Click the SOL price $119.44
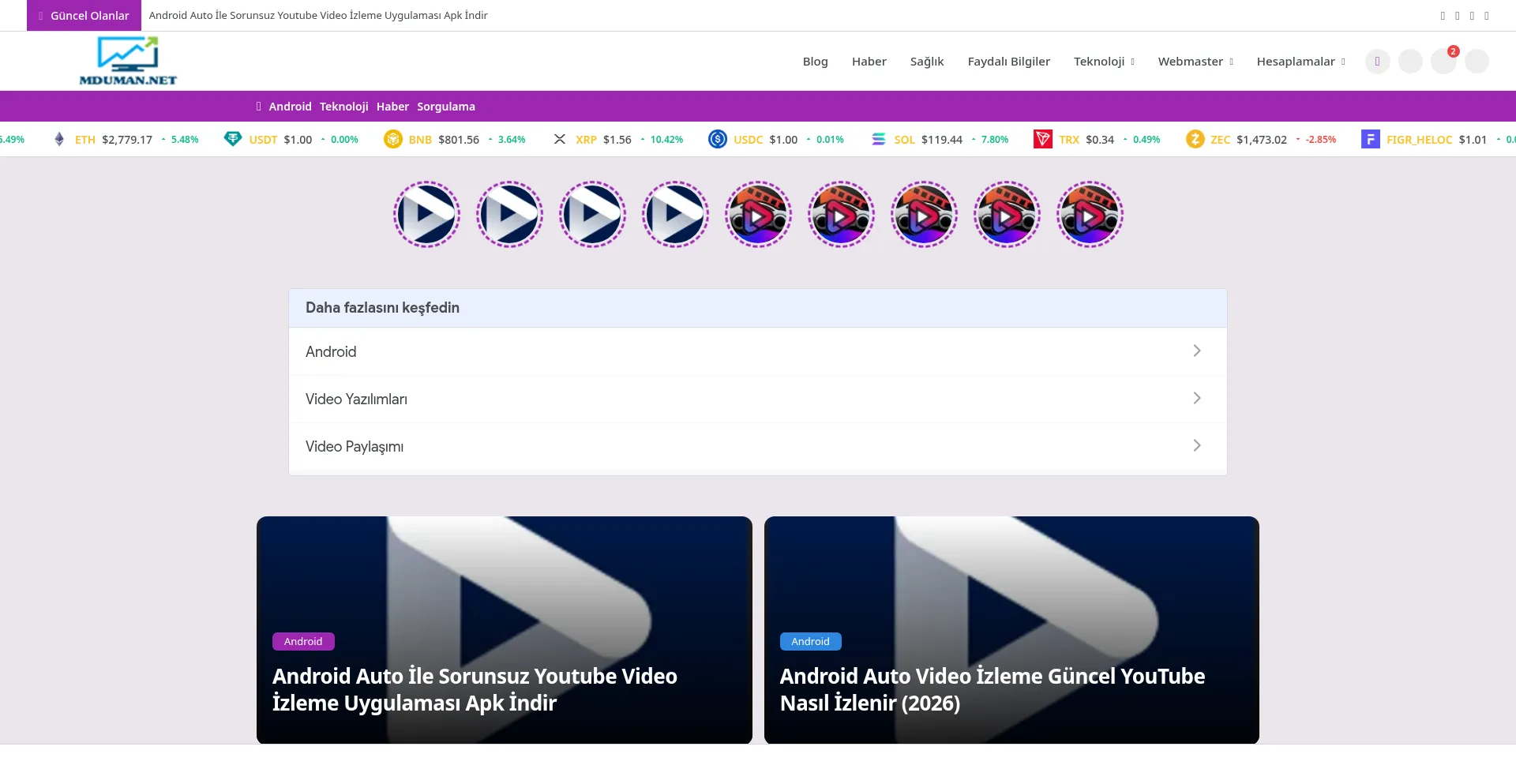1516x784 pixels. coord(942,140)
